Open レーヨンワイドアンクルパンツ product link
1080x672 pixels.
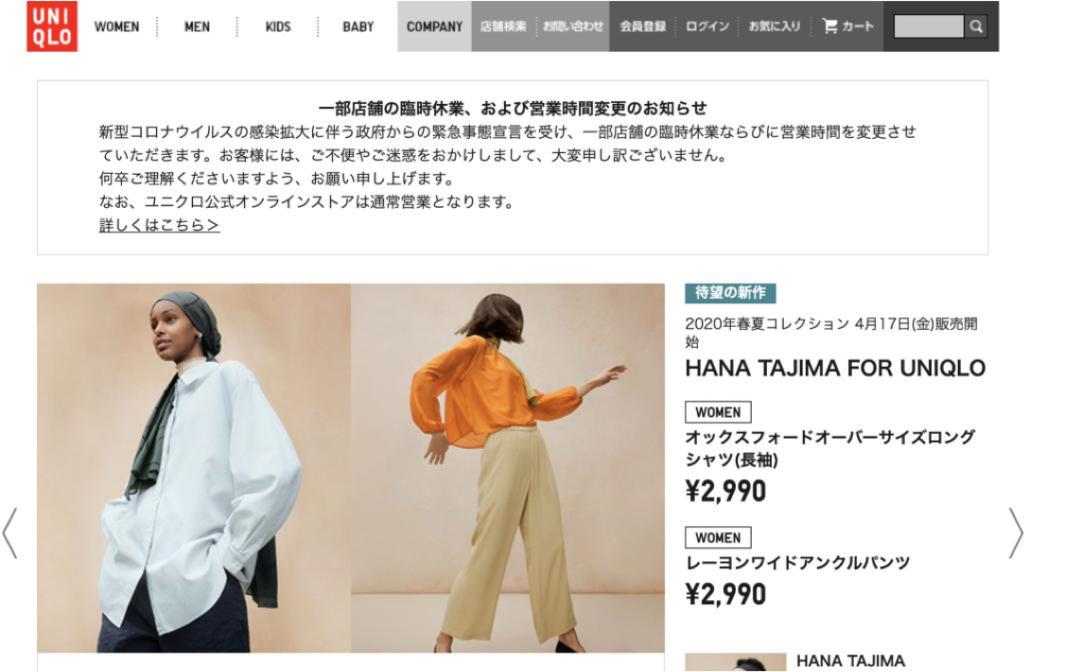coord(798,563)
